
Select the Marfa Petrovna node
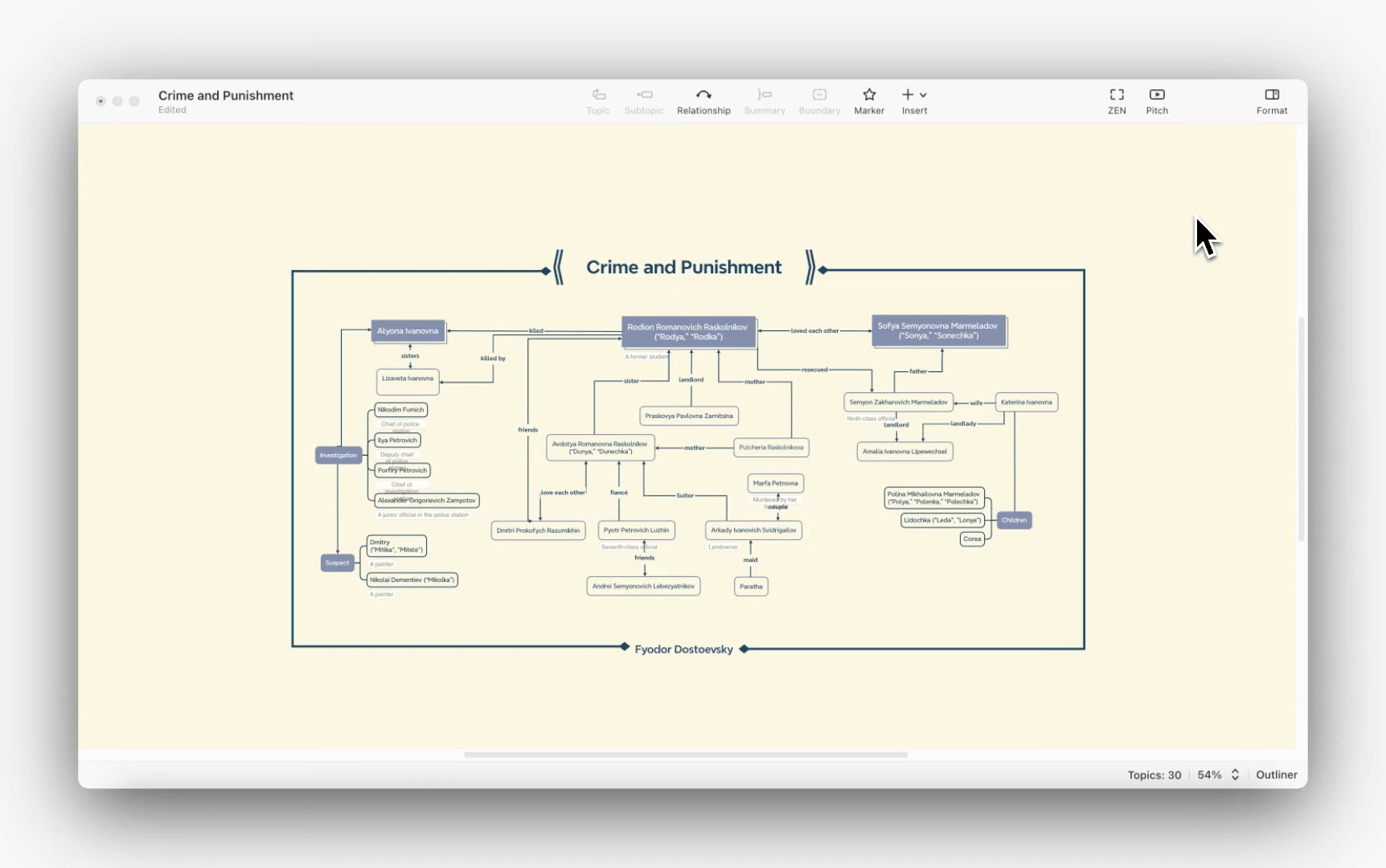click(x=776, y=484)
